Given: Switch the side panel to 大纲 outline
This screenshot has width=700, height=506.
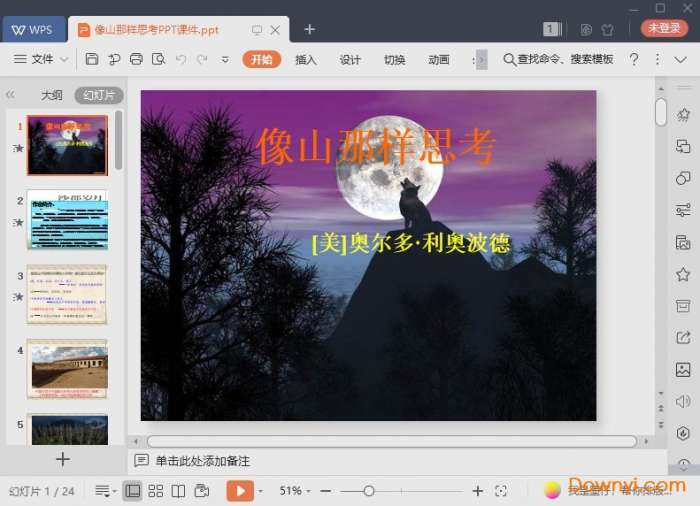Looking at the screenshot, I should (x=52, y=96).
